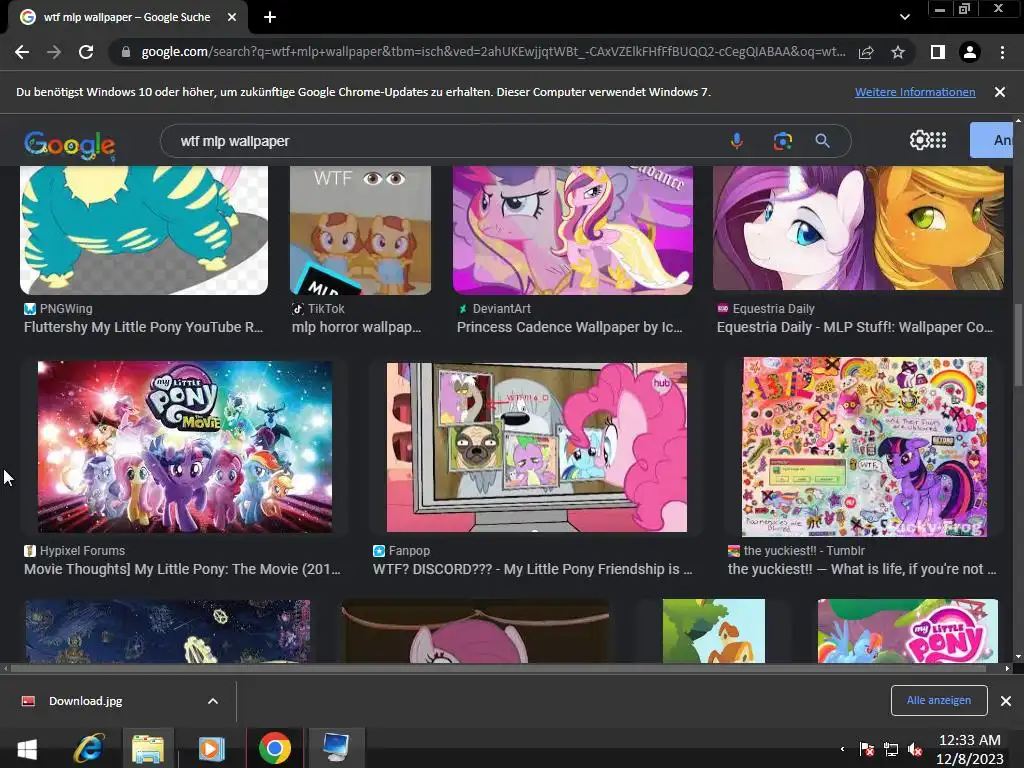The image size is (1024, 768).
Task: Switch to Chrome in the taskbar
Action: [275, 748]
